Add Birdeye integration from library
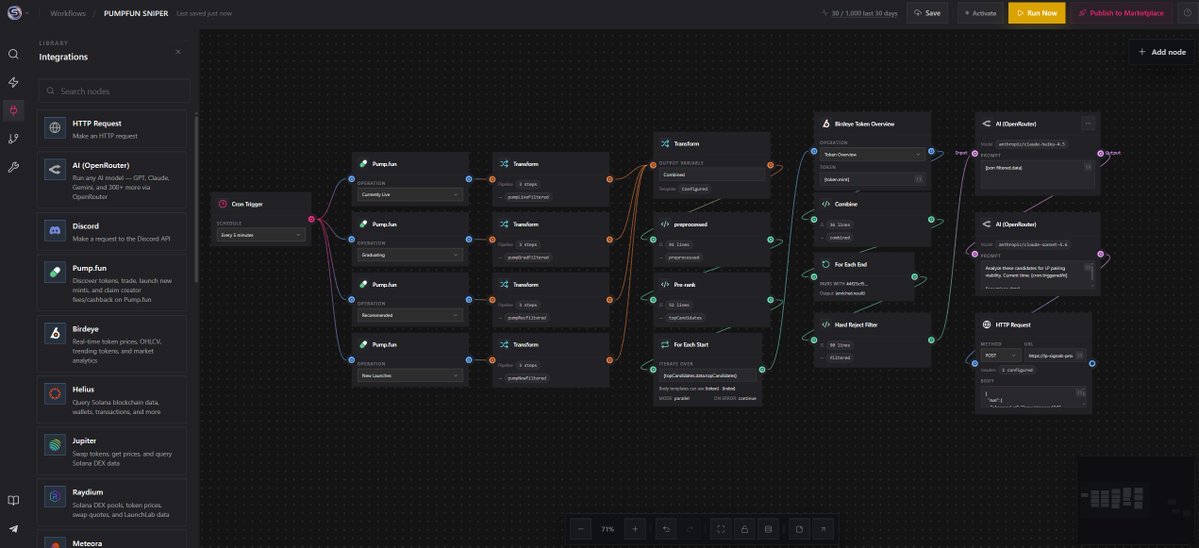This screenshot has width=1199, height=548. [112, 344]
